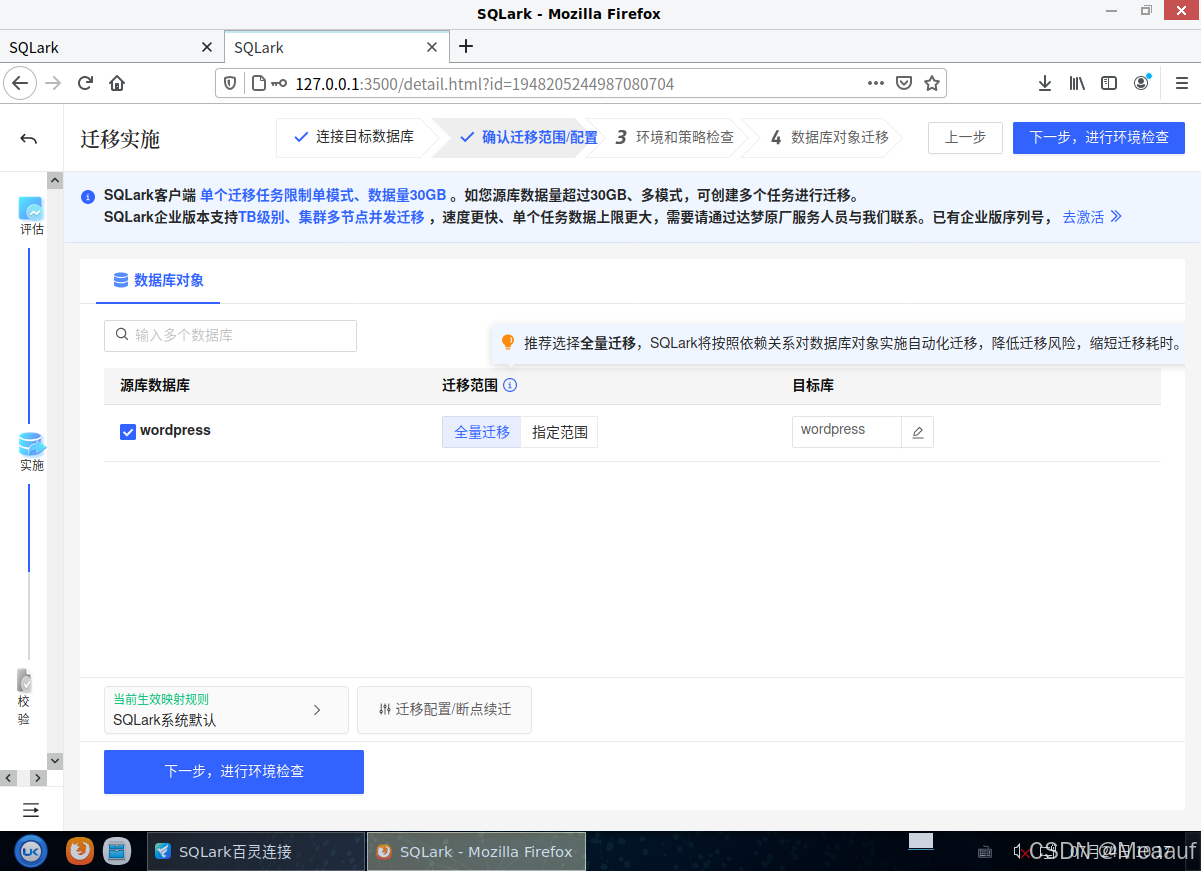
Task: Switch to the 数据库对象 tab
Action: pos(158,280)
